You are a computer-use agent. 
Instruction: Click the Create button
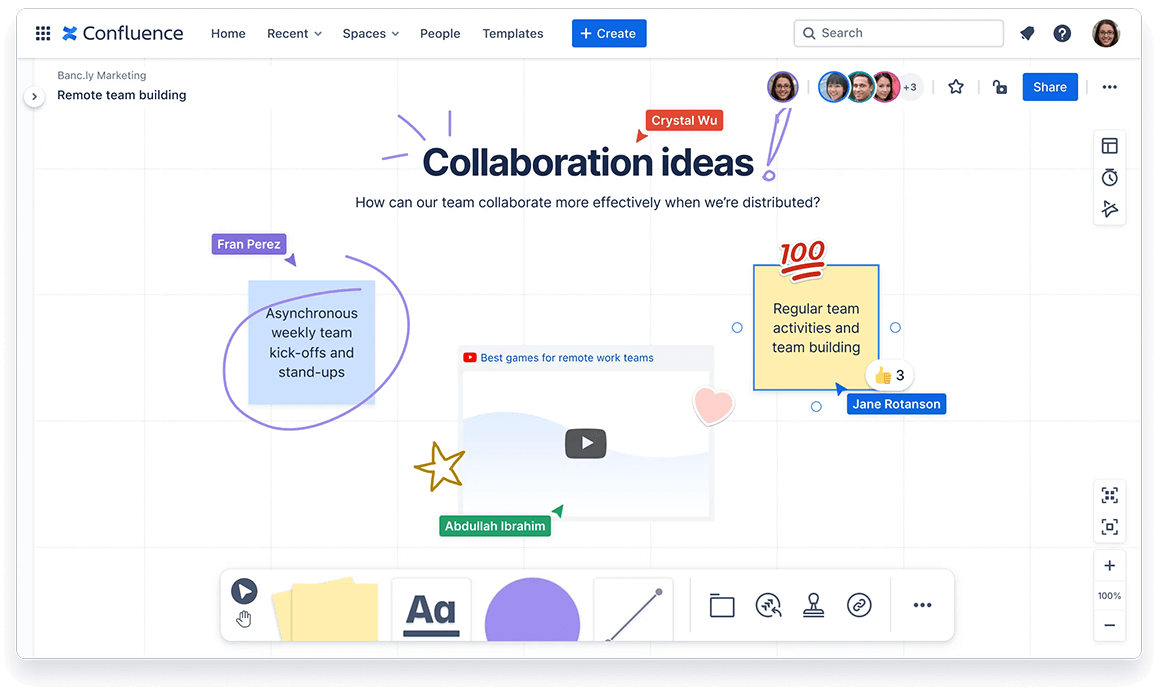(608, 33)
